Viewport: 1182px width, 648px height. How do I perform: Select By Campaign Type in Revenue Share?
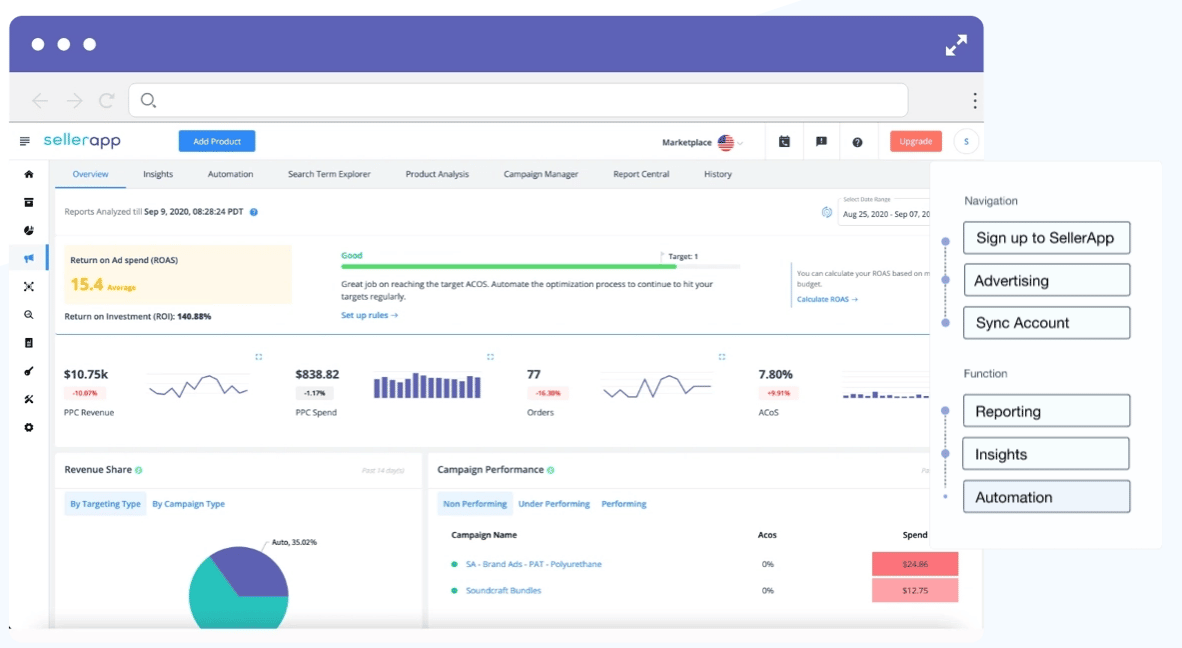[x=188, y=504]
